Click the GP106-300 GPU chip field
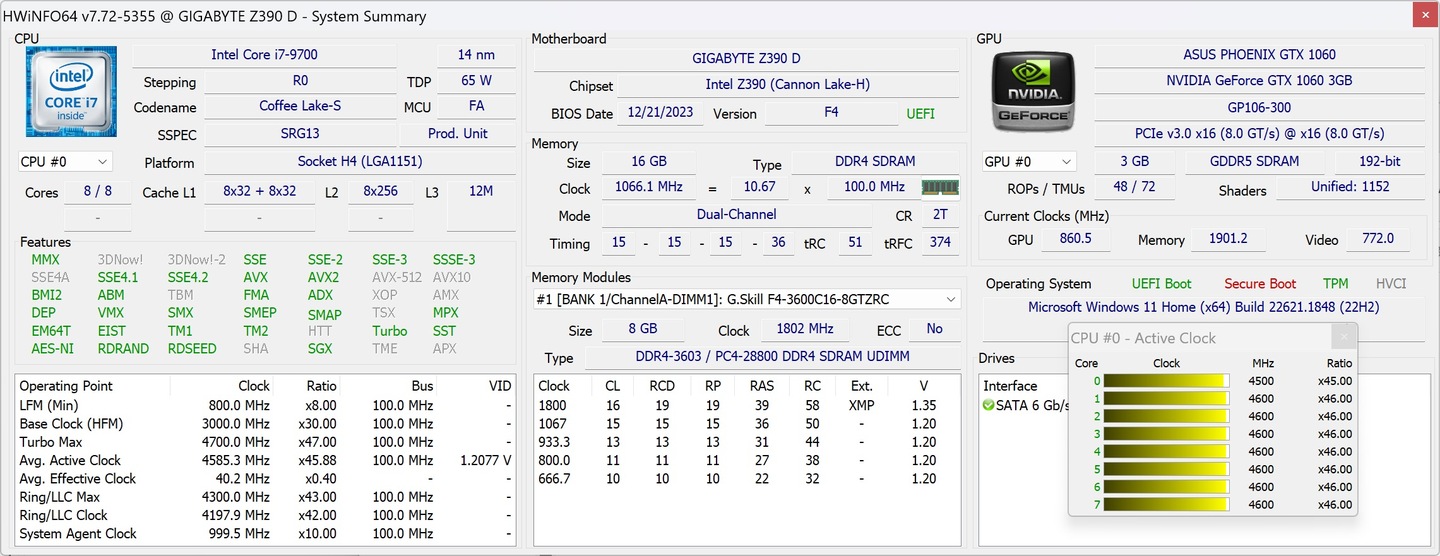Image resolution: width=1440 pixels, height=556 pixels. point(1259,107)
